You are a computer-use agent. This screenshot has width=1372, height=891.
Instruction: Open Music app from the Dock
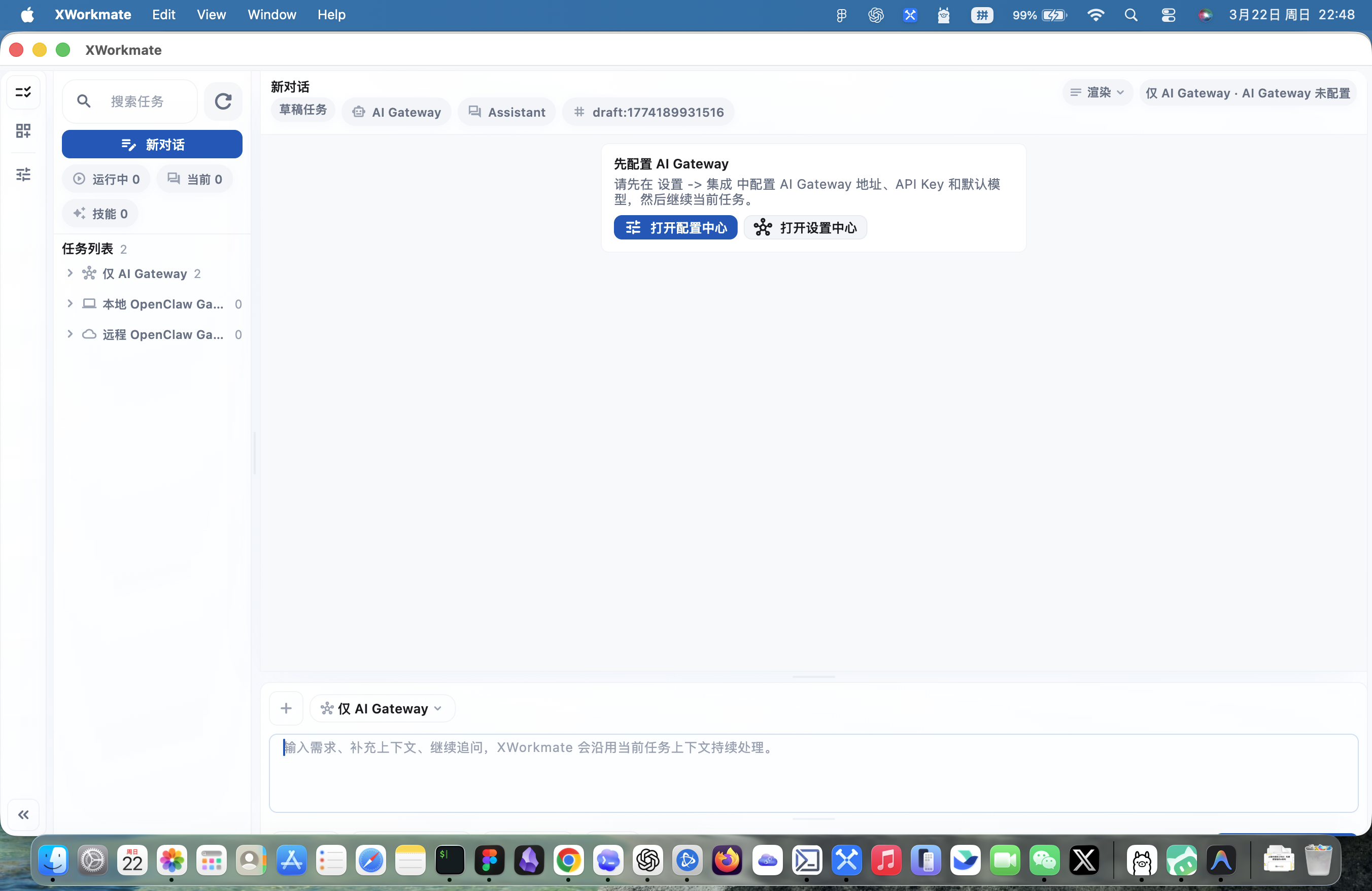pyautogui.click(x=886, y=861)
